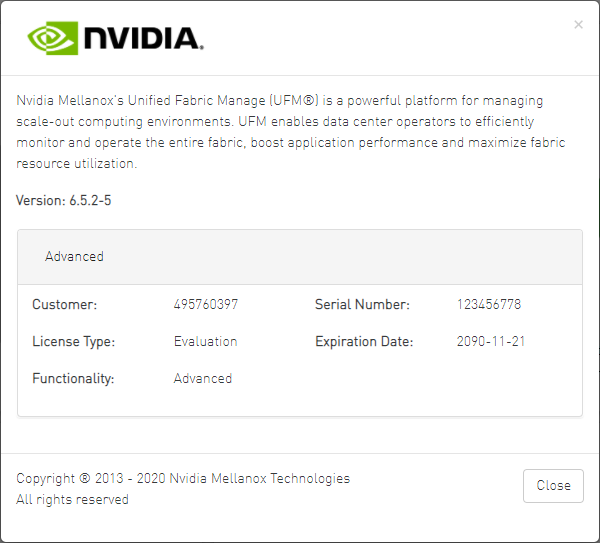This screenshot has height=543, width=600.
Task: Click the NVIDIA wordmark text
Action: point(143,38)
